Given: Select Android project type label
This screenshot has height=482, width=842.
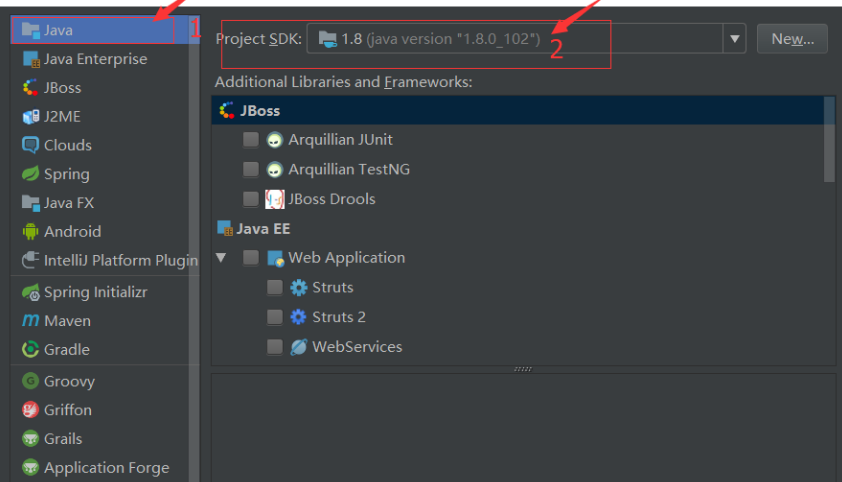Looking at the screenshot, I should click(x=72, y=232).
